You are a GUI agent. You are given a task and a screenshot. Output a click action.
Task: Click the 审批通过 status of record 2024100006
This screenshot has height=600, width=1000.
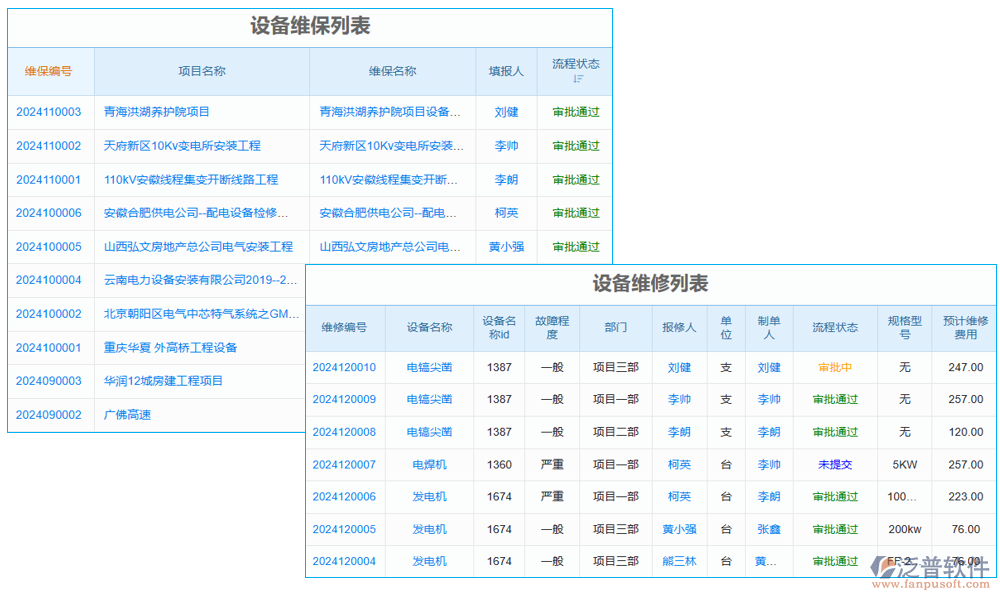tap(575, 213)
